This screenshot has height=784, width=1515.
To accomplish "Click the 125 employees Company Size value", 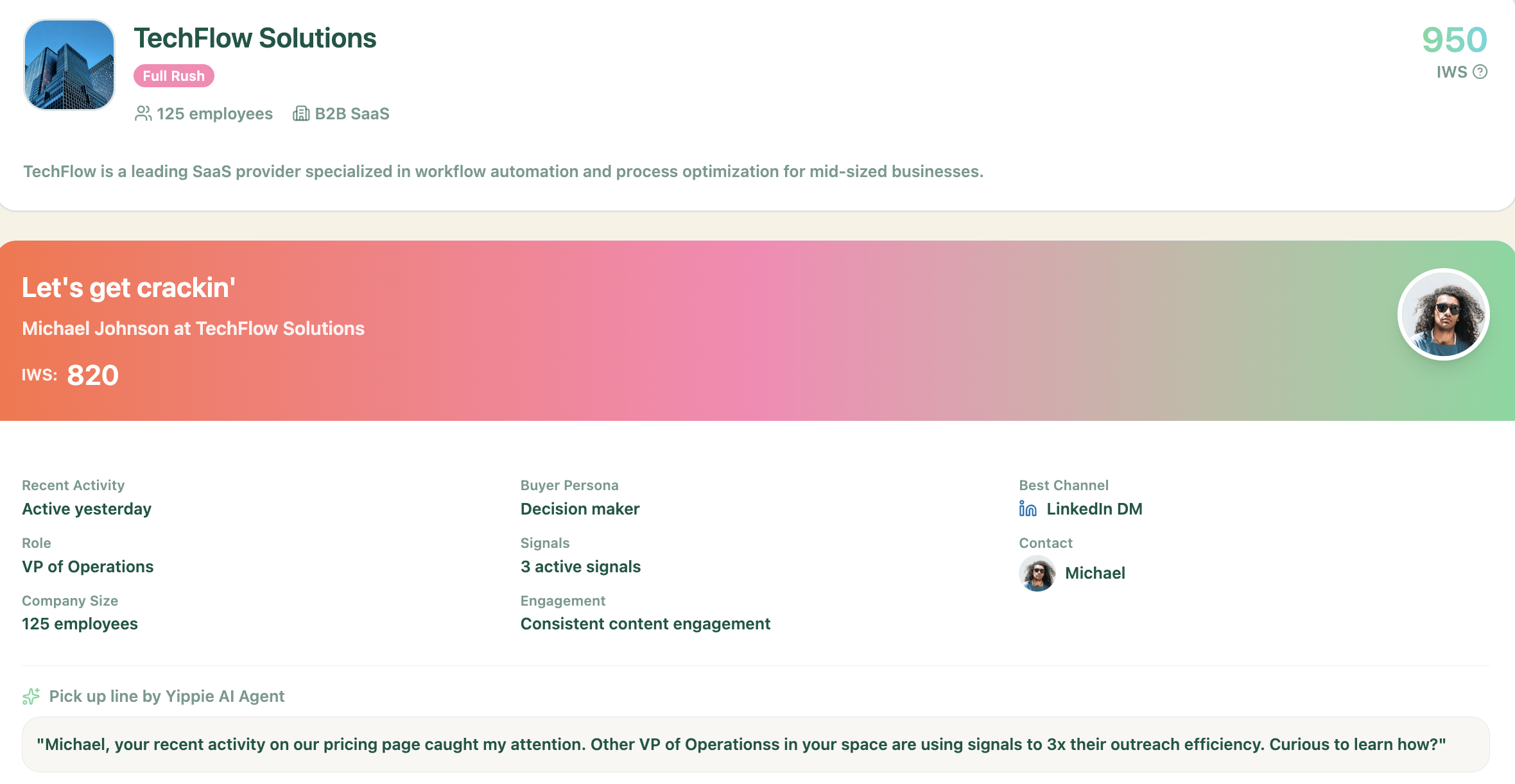I will click(x=80, y=624).
